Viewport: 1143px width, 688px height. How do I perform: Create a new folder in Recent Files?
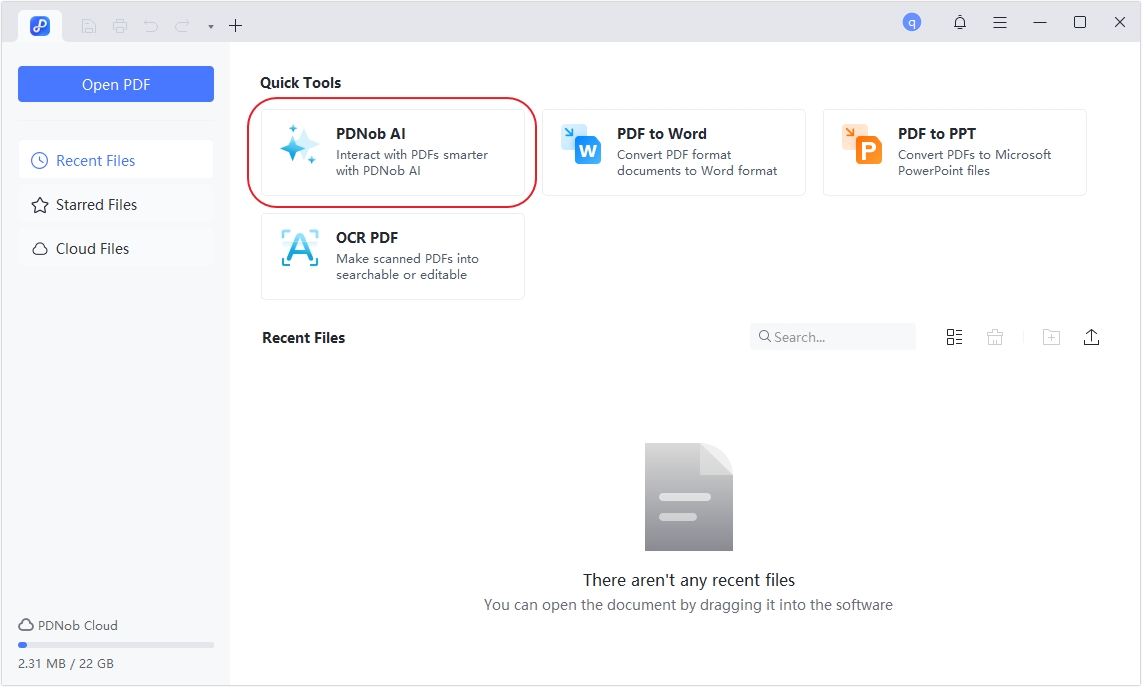(1051, 337)
